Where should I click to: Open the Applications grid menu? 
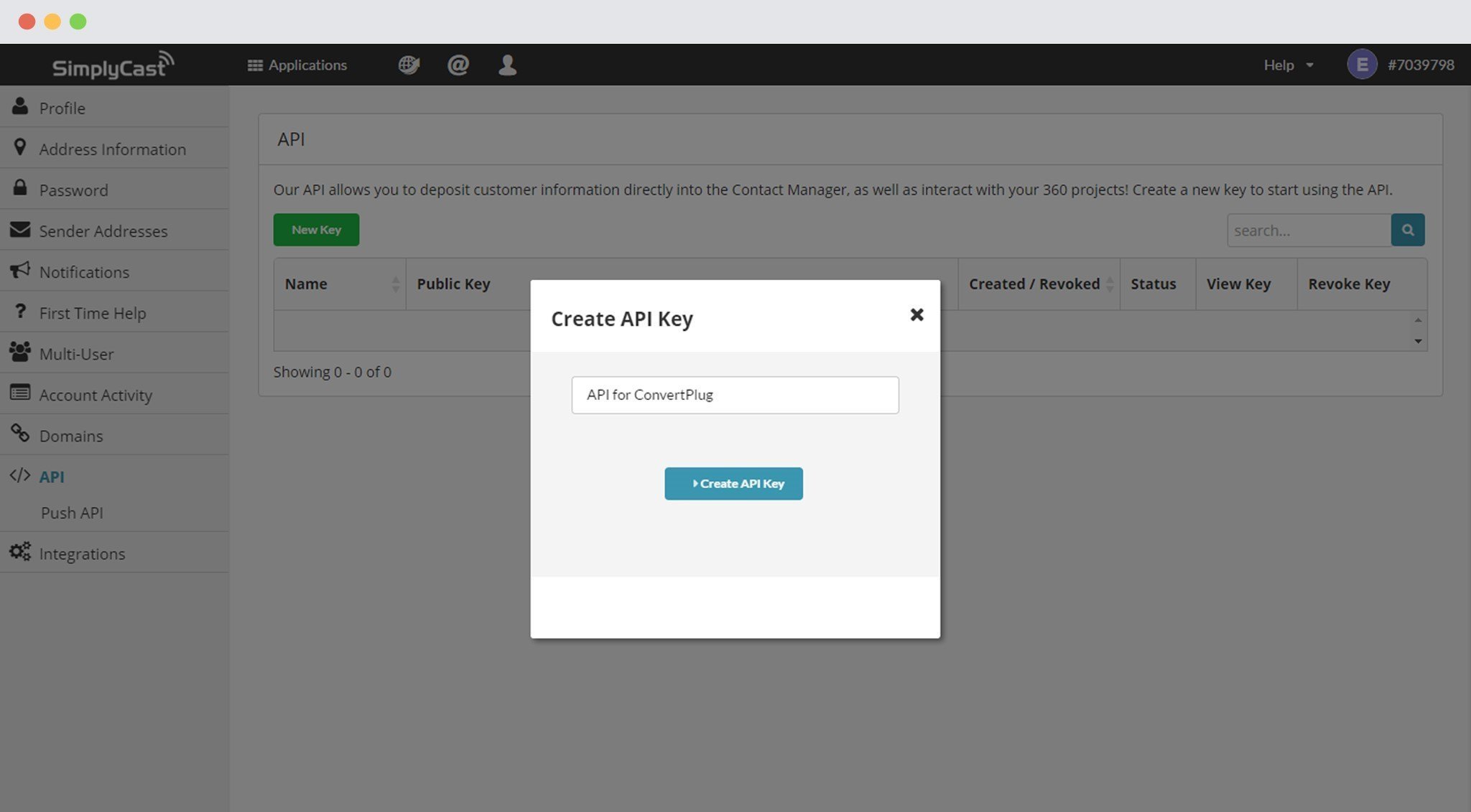pos(297,65)
